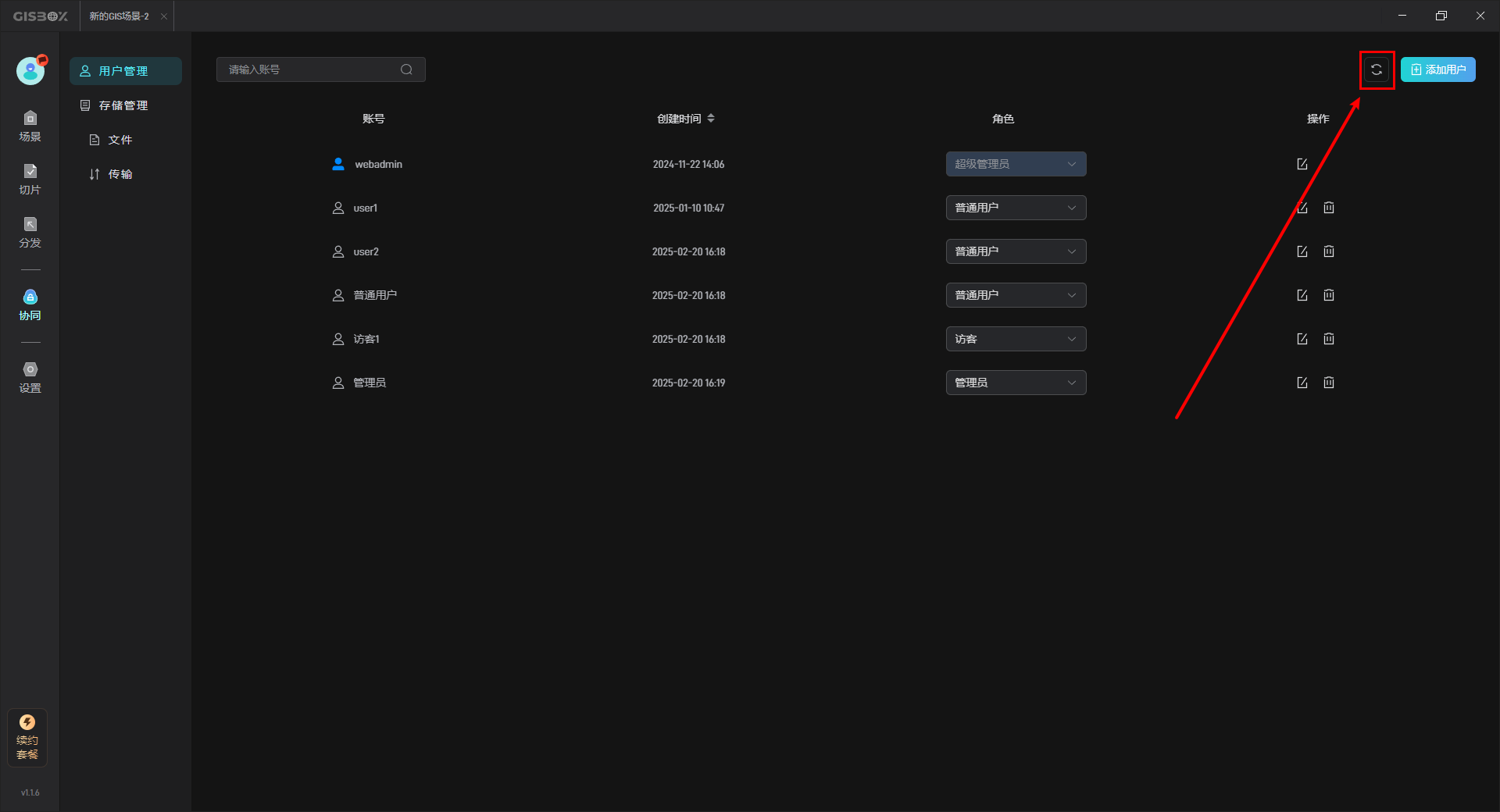
Task: Edit the 访客1 account
Action: (1302, 339)
